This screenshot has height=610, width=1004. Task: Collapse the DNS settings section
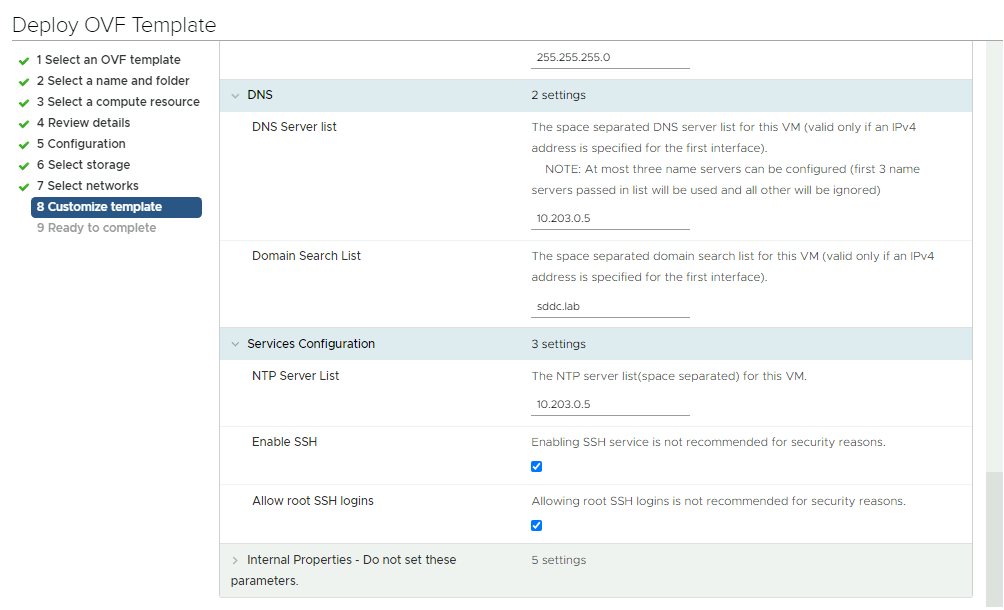[x=236, y=96]
